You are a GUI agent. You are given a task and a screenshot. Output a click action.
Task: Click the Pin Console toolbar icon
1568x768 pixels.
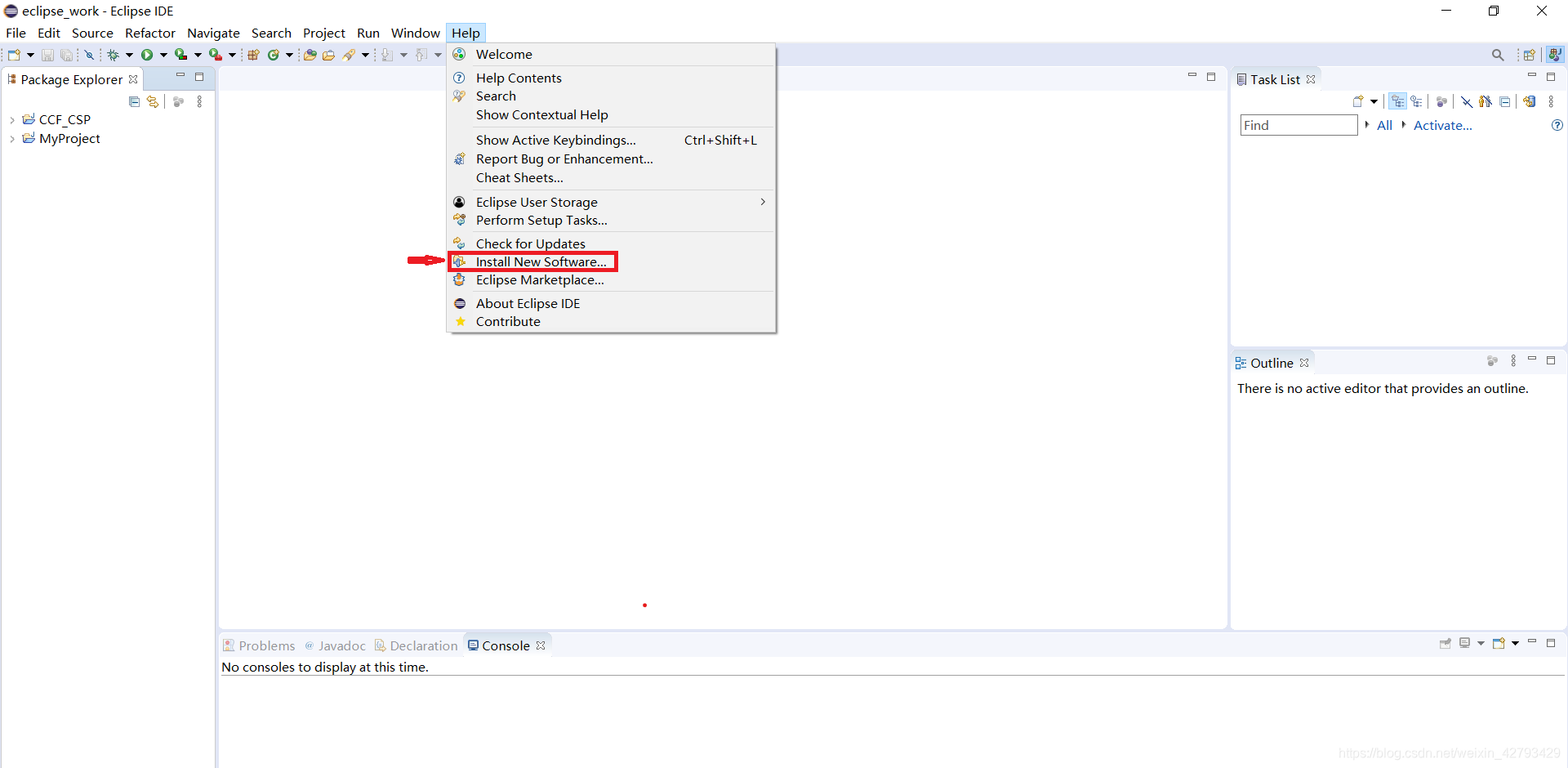tap(1445, 644)
